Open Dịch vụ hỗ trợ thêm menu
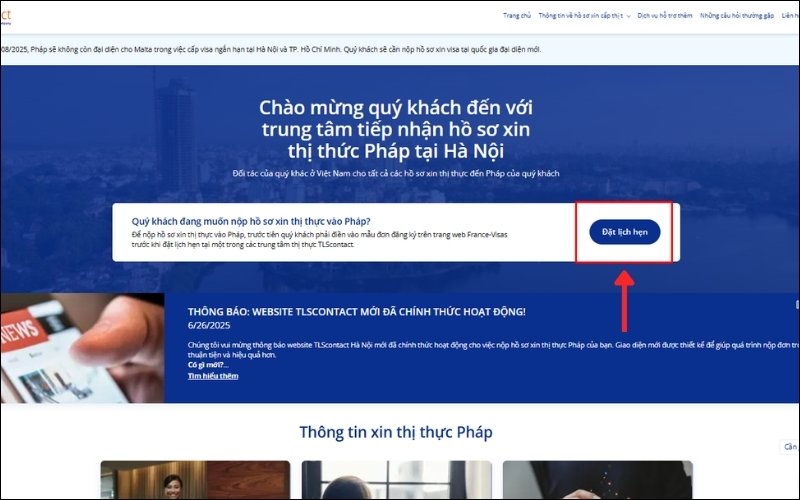This screenshot has width=800, height=500. 664,16
